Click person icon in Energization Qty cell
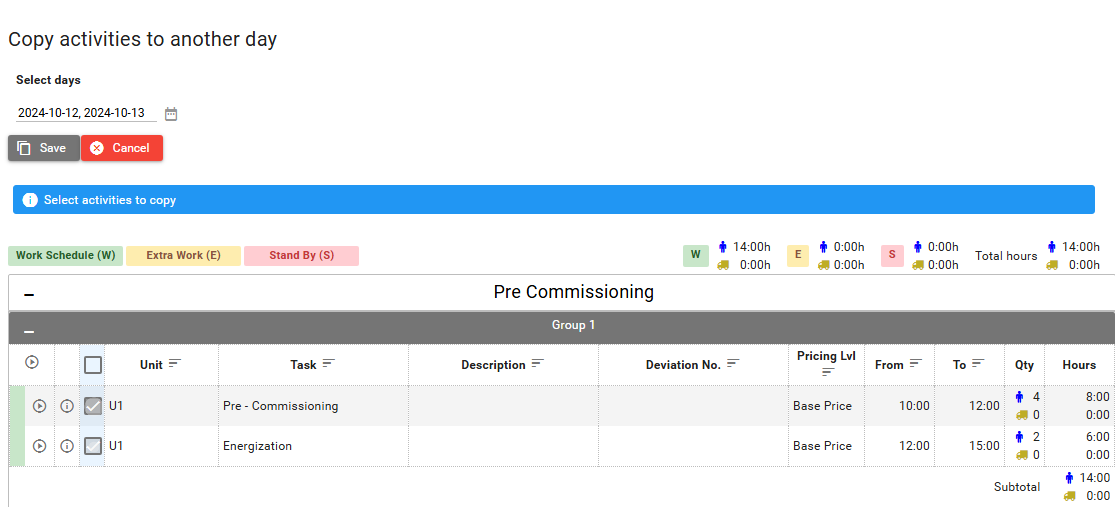The width and height of the screenshot is (1115, 507). tap(1020, 437)
